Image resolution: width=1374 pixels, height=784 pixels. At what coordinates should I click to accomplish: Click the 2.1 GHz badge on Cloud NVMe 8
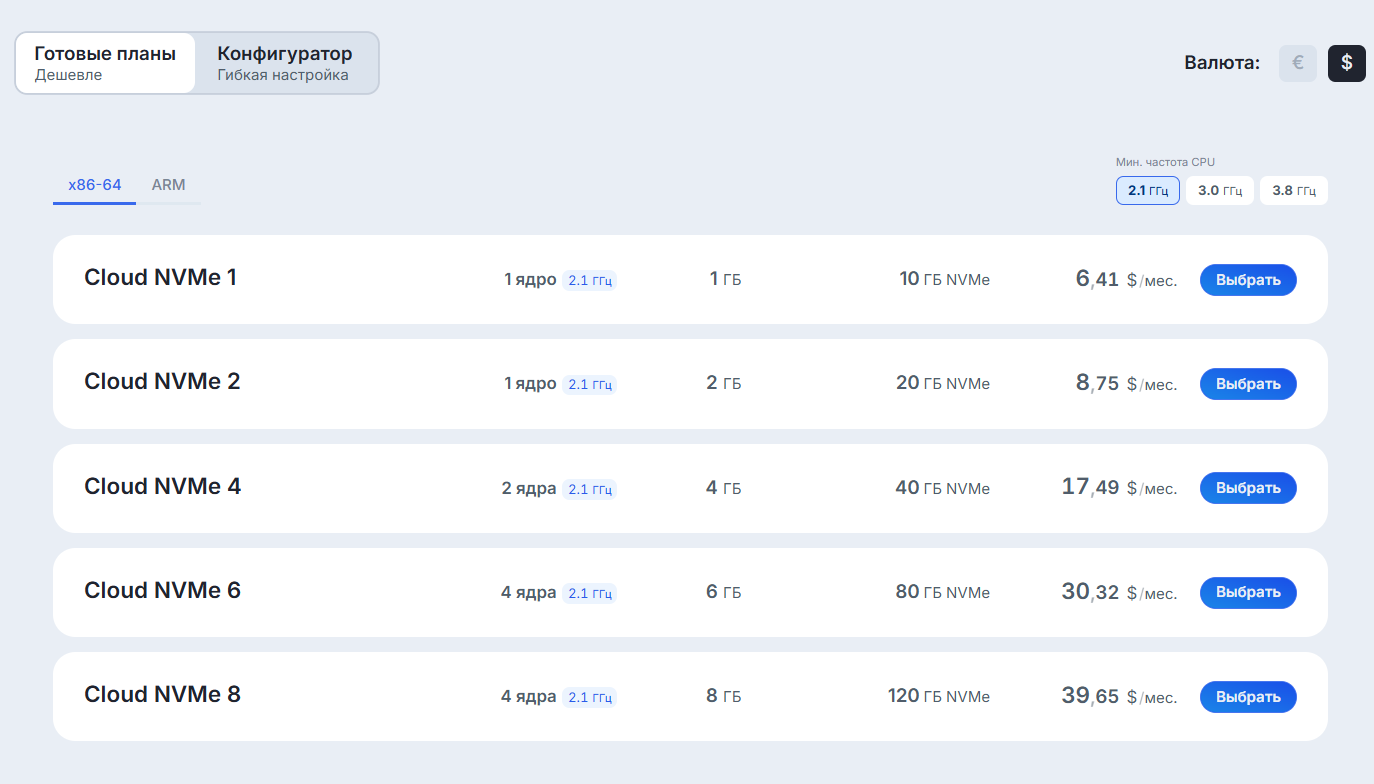click(x=590, y=698)
